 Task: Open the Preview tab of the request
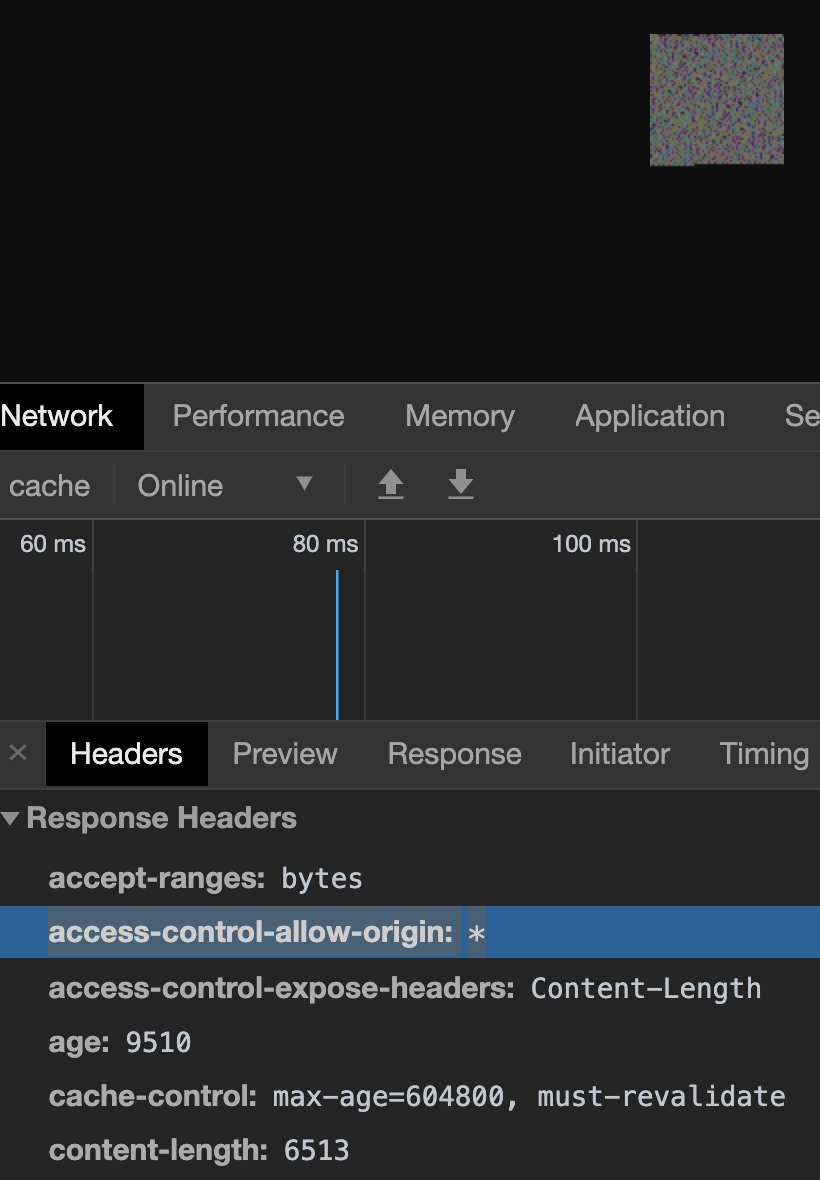[x=285, y=754]
